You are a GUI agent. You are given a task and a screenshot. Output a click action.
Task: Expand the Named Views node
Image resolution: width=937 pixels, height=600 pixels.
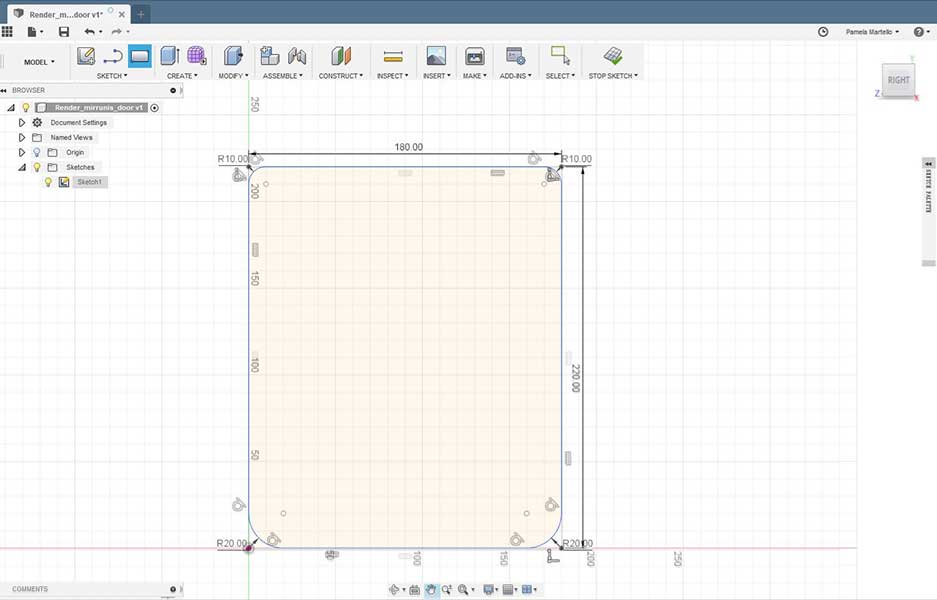click(x=22, y=137)
